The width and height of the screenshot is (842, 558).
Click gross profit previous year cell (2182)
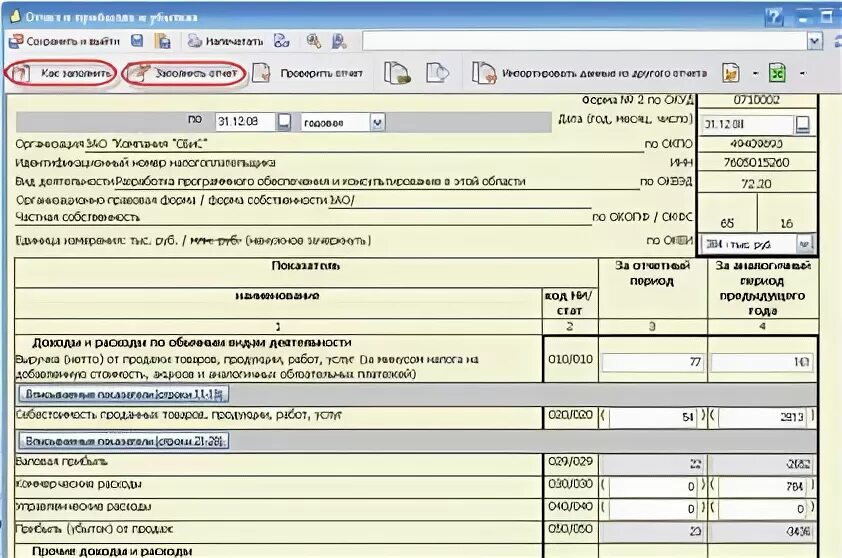tap(762, 464)
